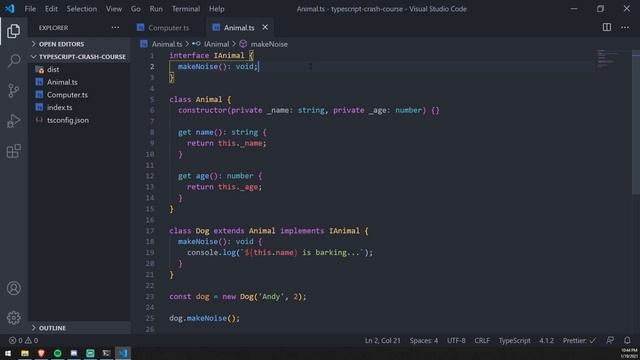Open the notifications bell in the status bar
640x360 pixels.
pos(627,340)
